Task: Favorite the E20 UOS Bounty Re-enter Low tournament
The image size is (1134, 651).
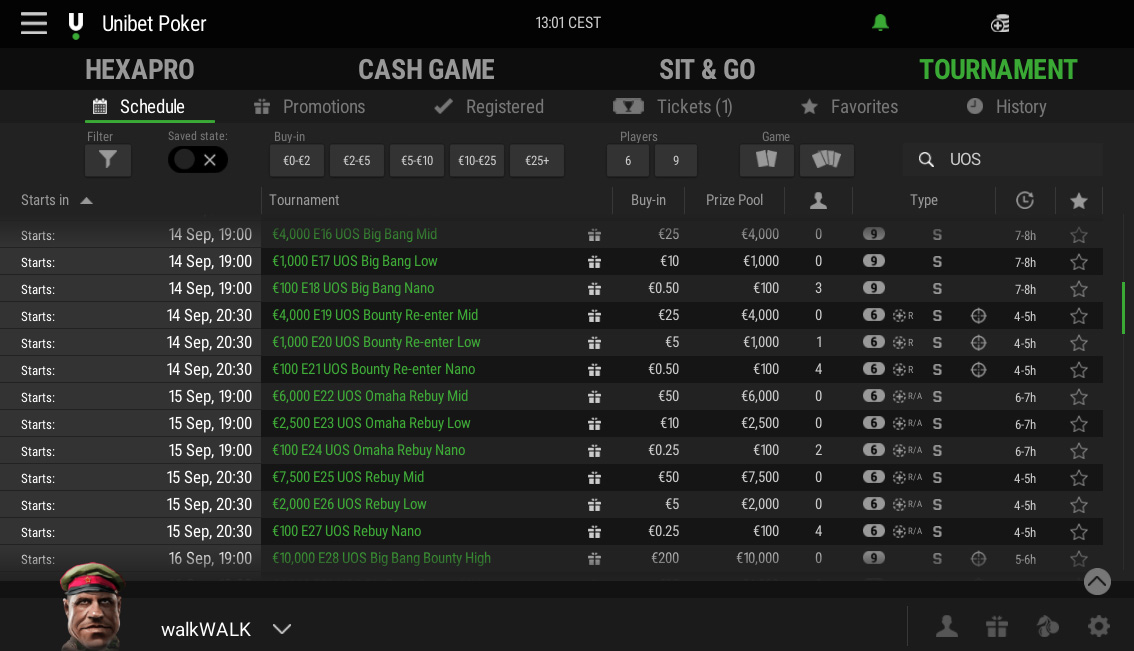Action: (x=1078, y=343)
